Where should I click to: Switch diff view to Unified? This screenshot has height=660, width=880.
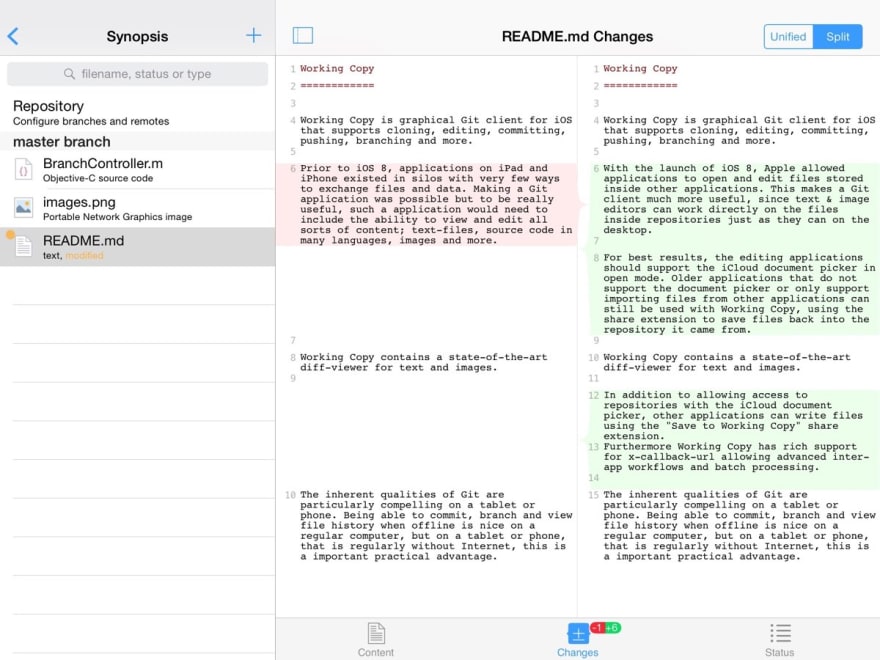tap(788, 36)
